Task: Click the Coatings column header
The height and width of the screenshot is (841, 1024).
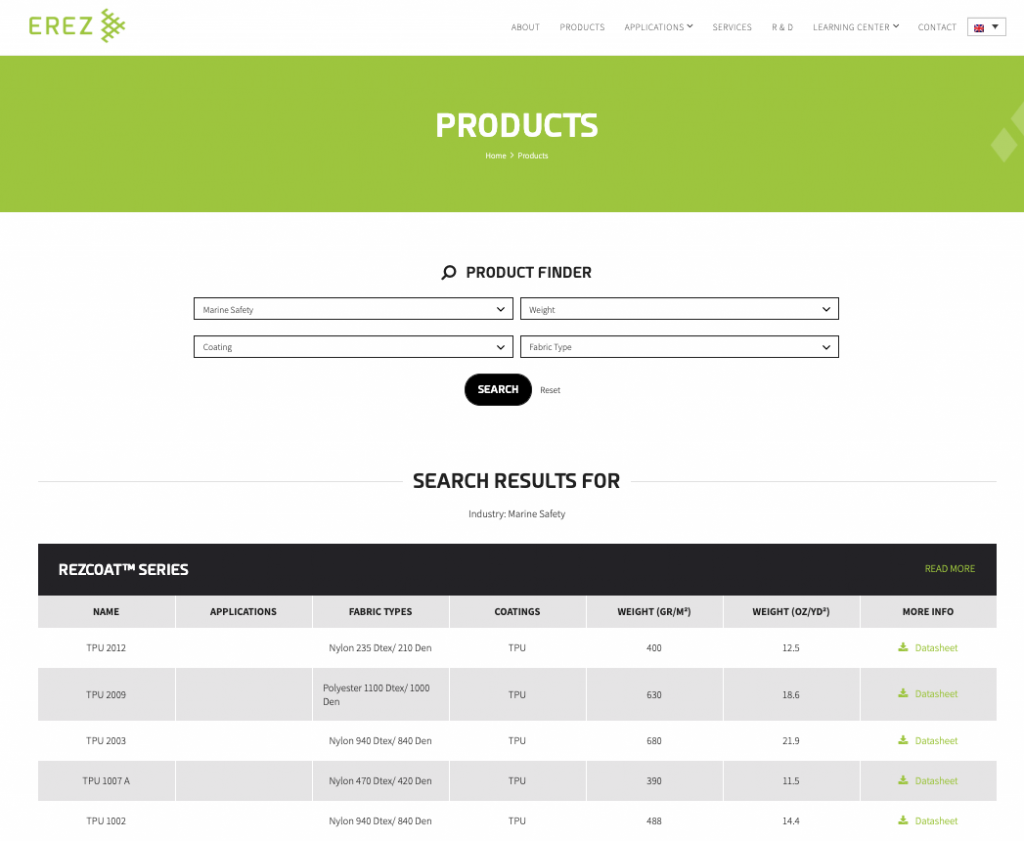Action: tap(517, 611)
